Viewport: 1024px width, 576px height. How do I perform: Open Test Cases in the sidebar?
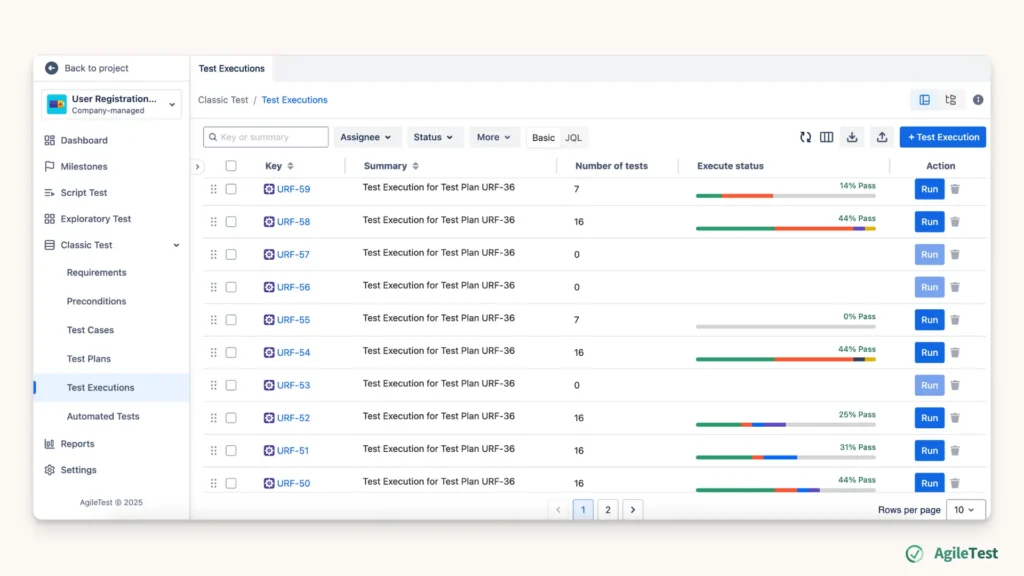pyautogui.click(x=90, y=330)
